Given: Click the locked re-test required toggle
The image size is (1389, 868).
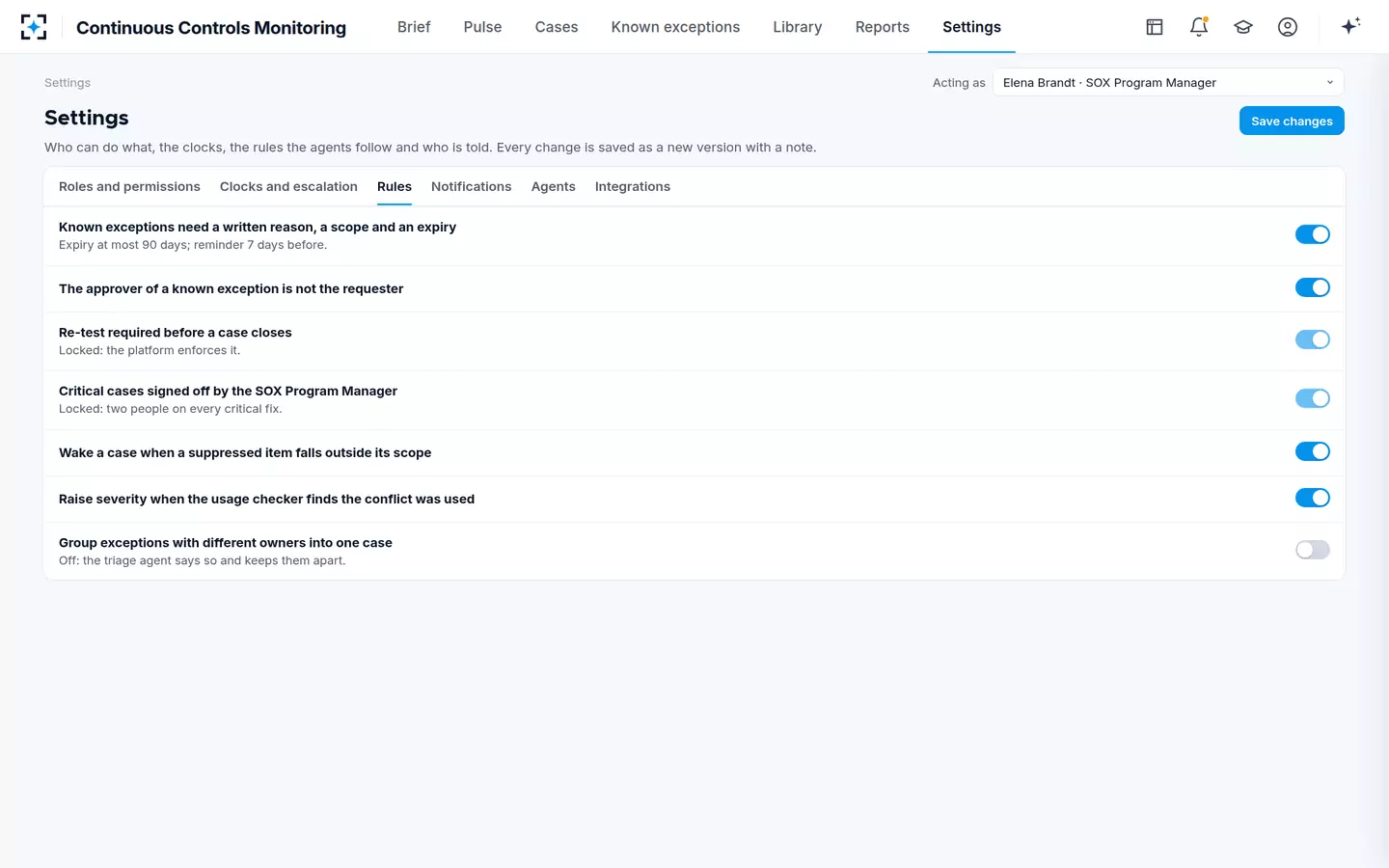Looking at the screenshot, I should point(1313,339).
